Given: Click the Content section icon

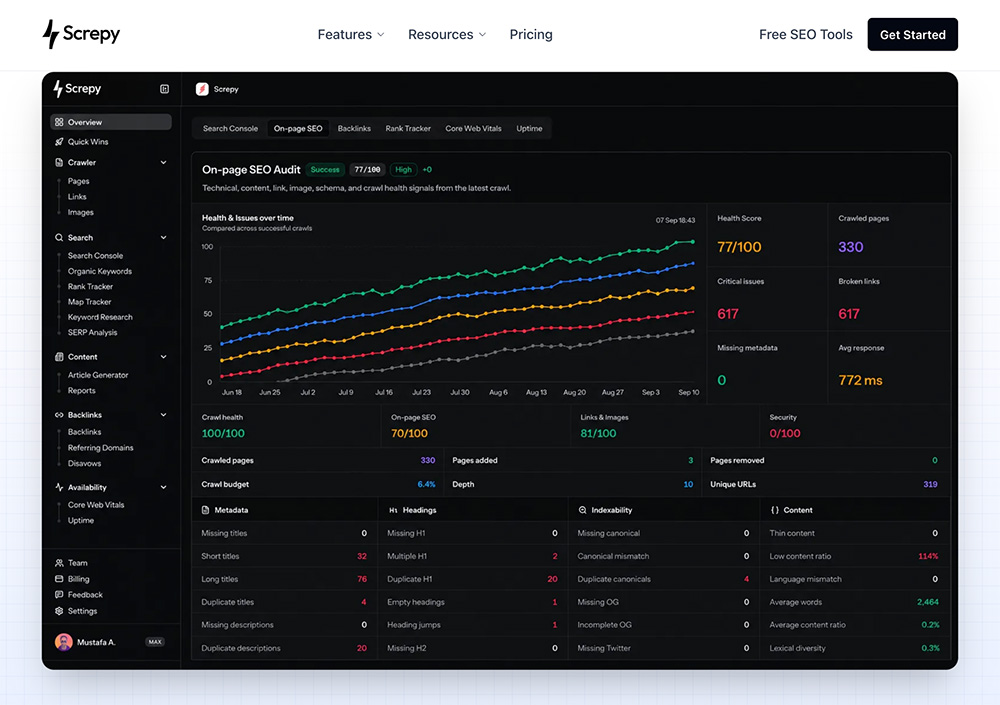Looking at the screenshot, I should coord(59,357).
